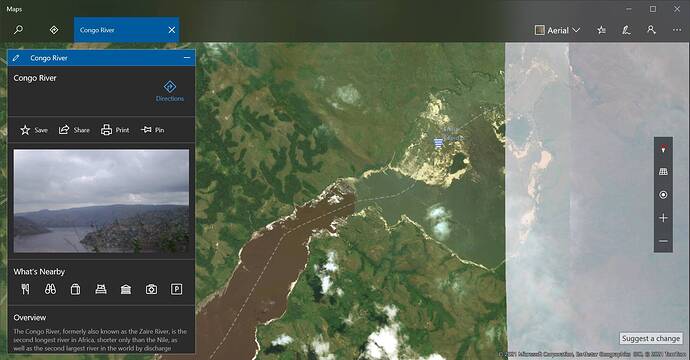Toggle the tilt map view control
690x360 pixels.
[663, 172]
